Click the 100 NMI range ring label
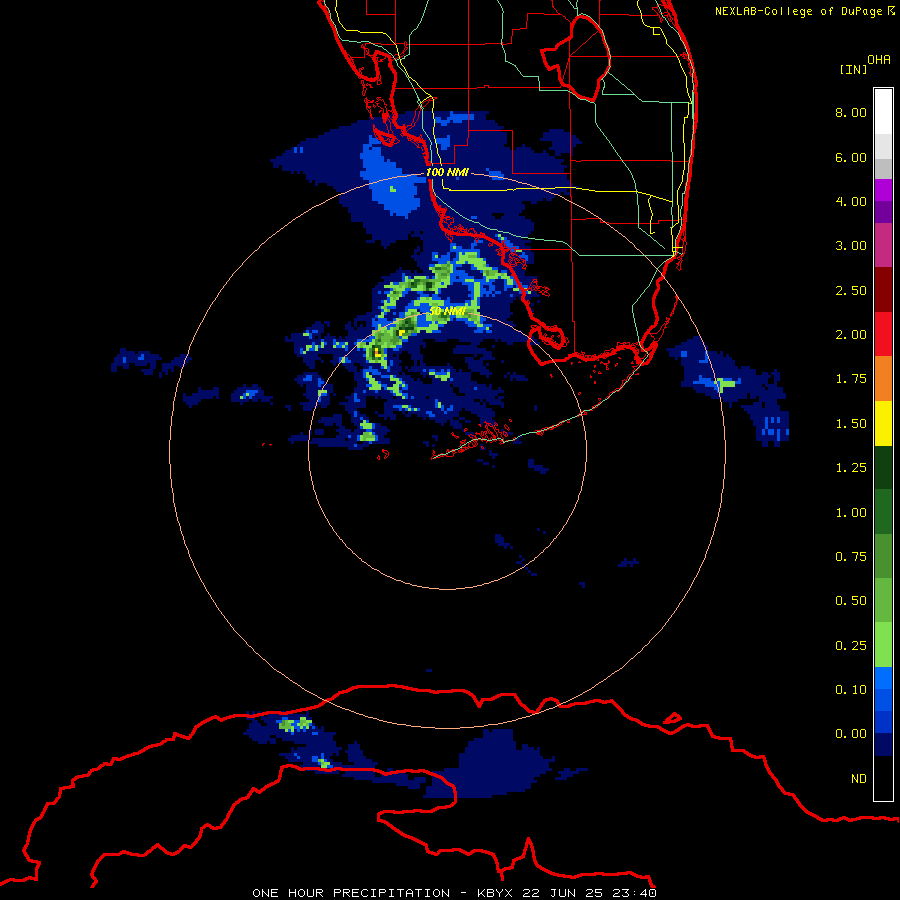The height and width of the screenshot is (900, 900). coord(447,172)
